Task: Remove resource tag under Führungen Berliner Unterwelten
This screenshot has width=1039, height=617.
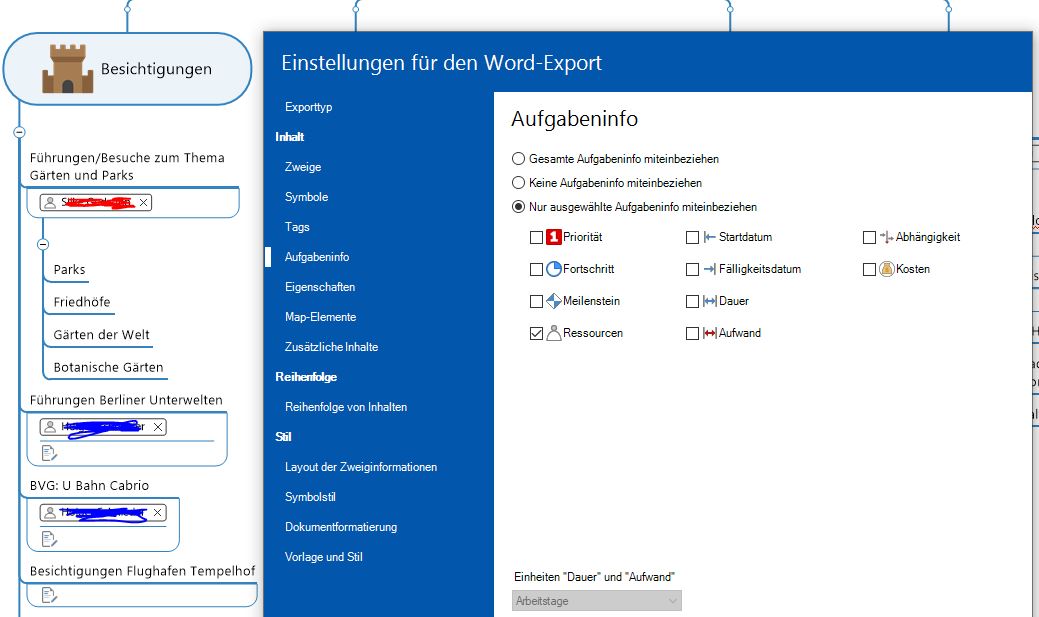Action: tap(158, 427)
